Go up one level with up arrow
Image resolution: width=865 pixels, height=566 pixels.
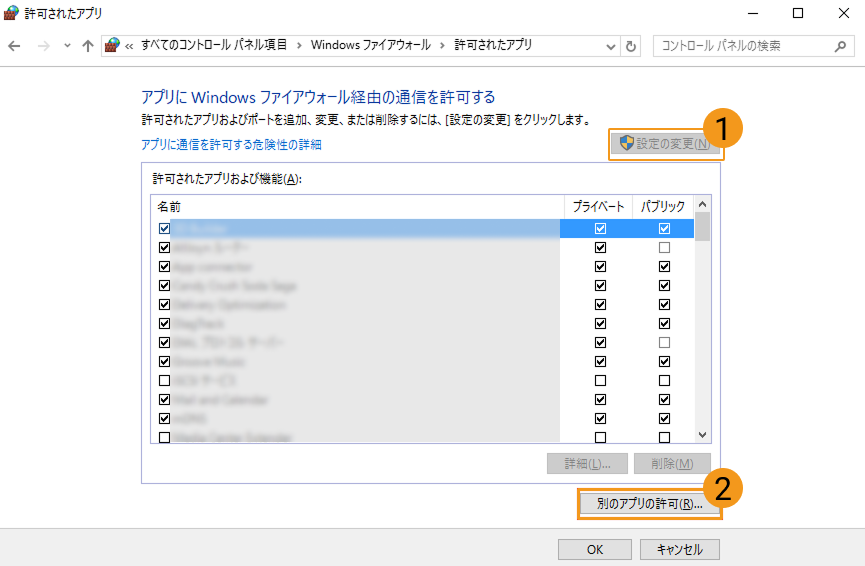tap(88, 46)
